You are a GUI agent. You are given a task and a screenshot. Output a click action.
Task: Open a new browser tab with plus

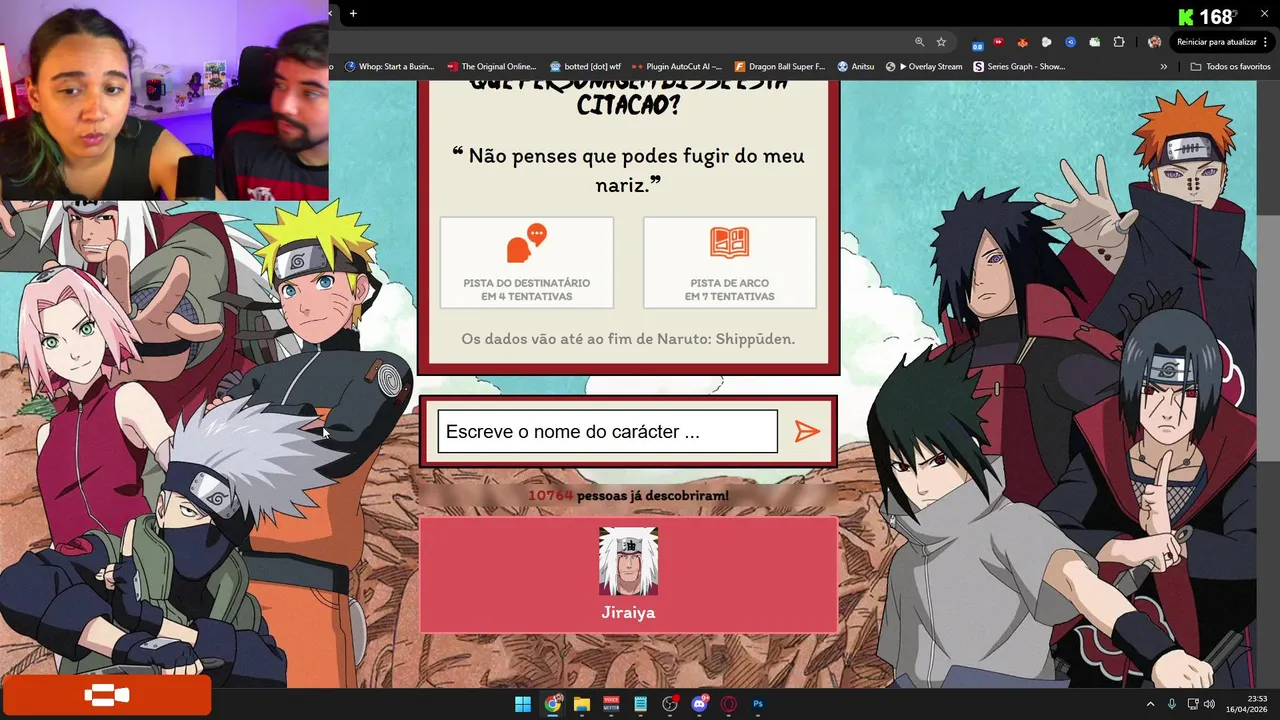tap(353, 13)
